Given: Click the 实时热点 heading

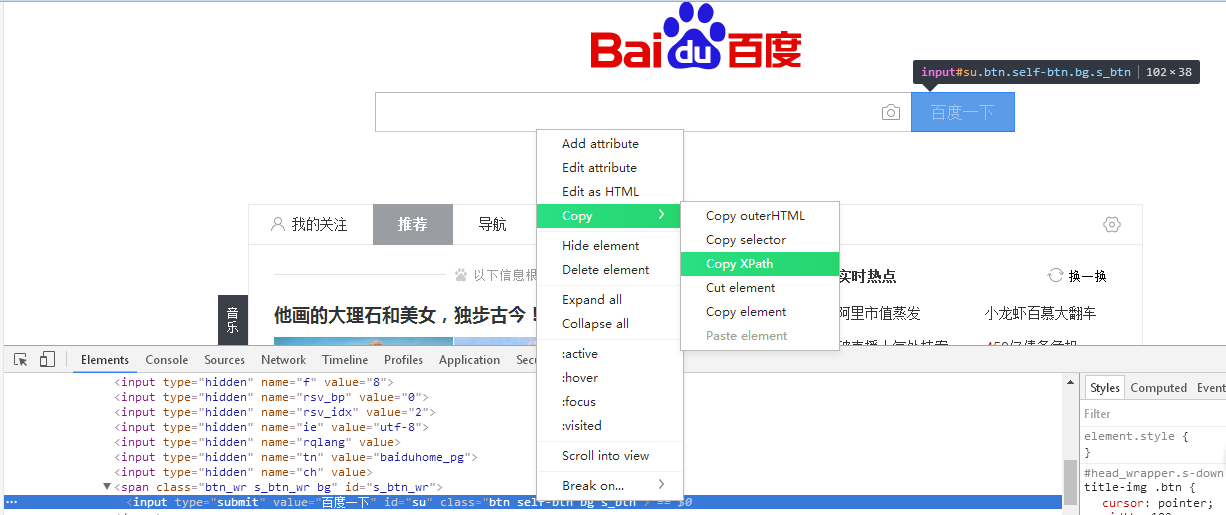Looking at the screenshot, I should [867, 276].
